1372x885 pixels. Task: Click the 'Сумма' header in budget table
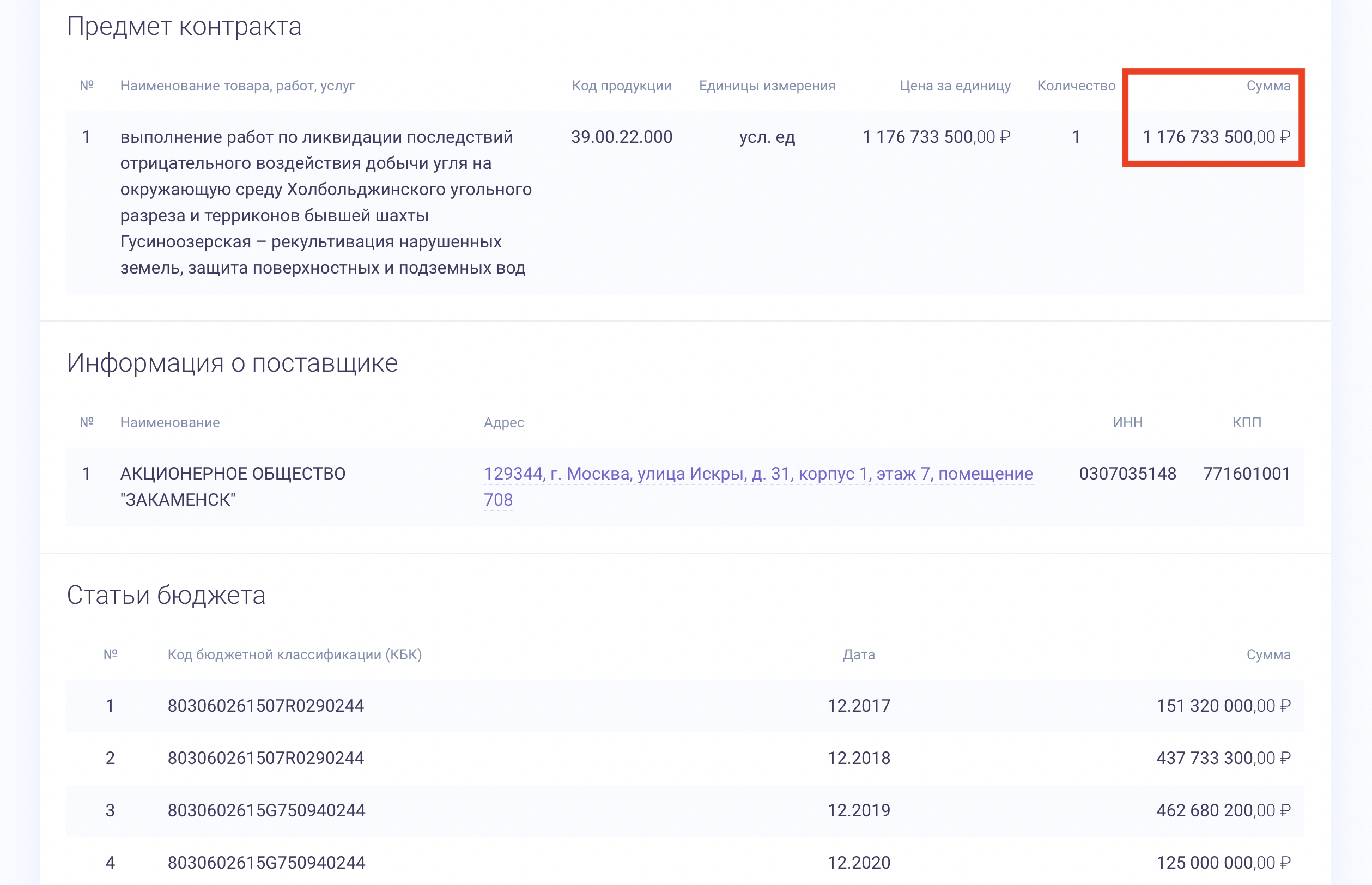click(1268, 654)
